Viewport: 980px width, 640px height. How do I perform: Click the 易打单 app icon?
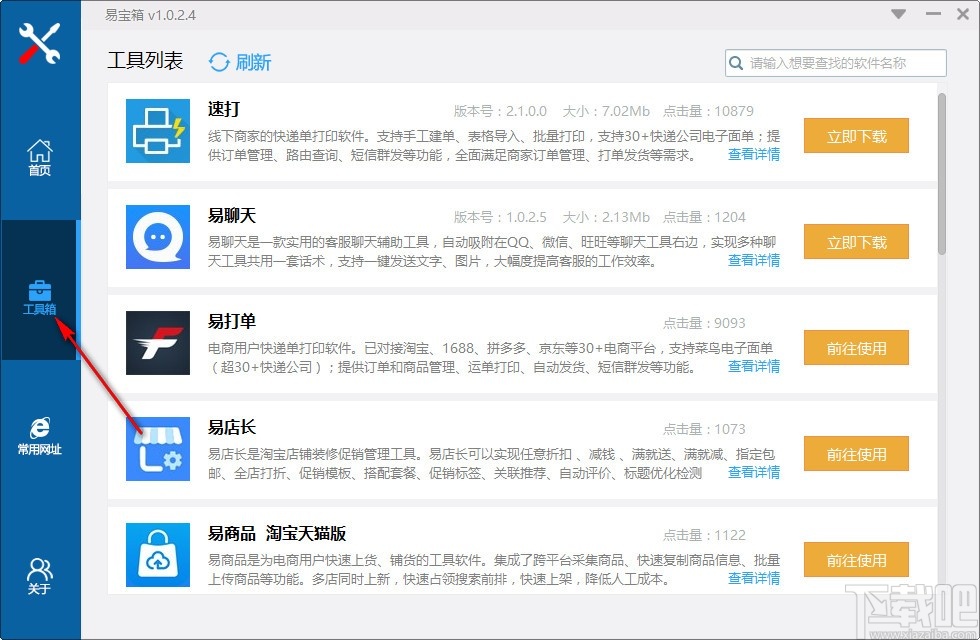pyautogui.click(x=157, y=343)
